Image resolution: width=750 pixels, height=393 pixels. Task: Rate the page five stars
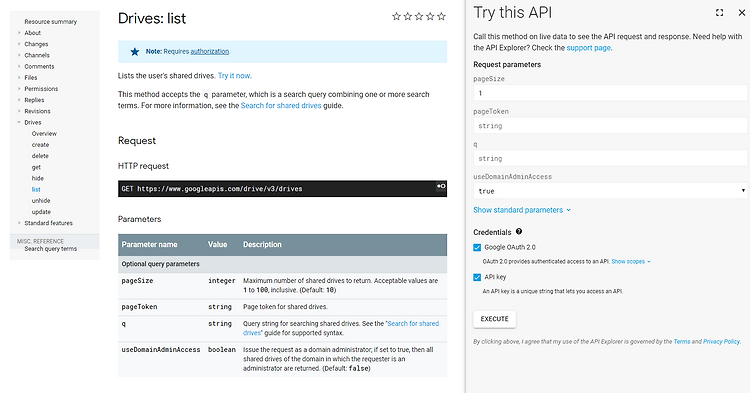[x=441, y=17]
